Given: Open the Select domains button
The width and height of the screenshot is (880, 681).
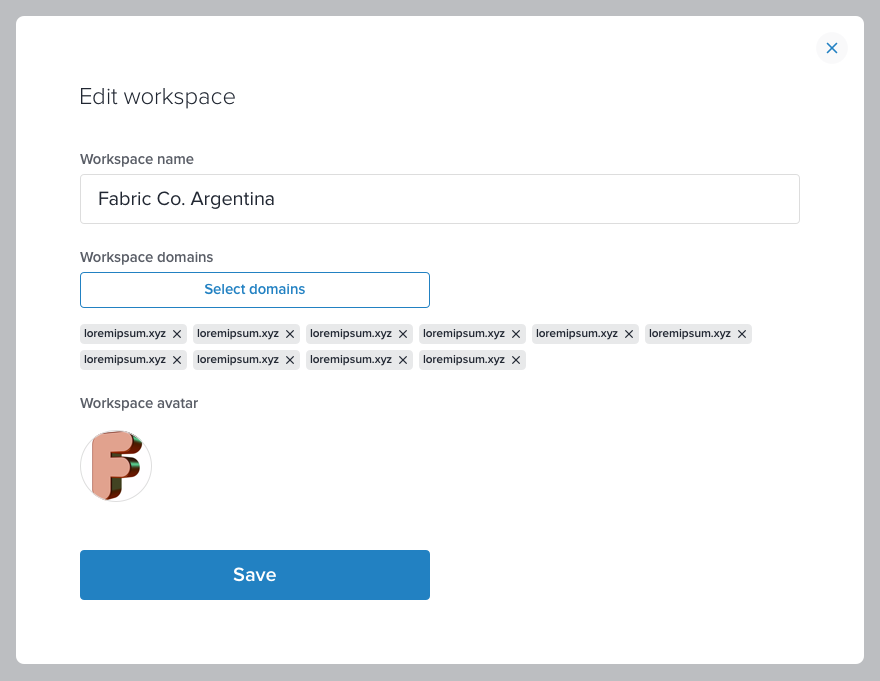Looking at the screenshot, I should coord(255,290).
